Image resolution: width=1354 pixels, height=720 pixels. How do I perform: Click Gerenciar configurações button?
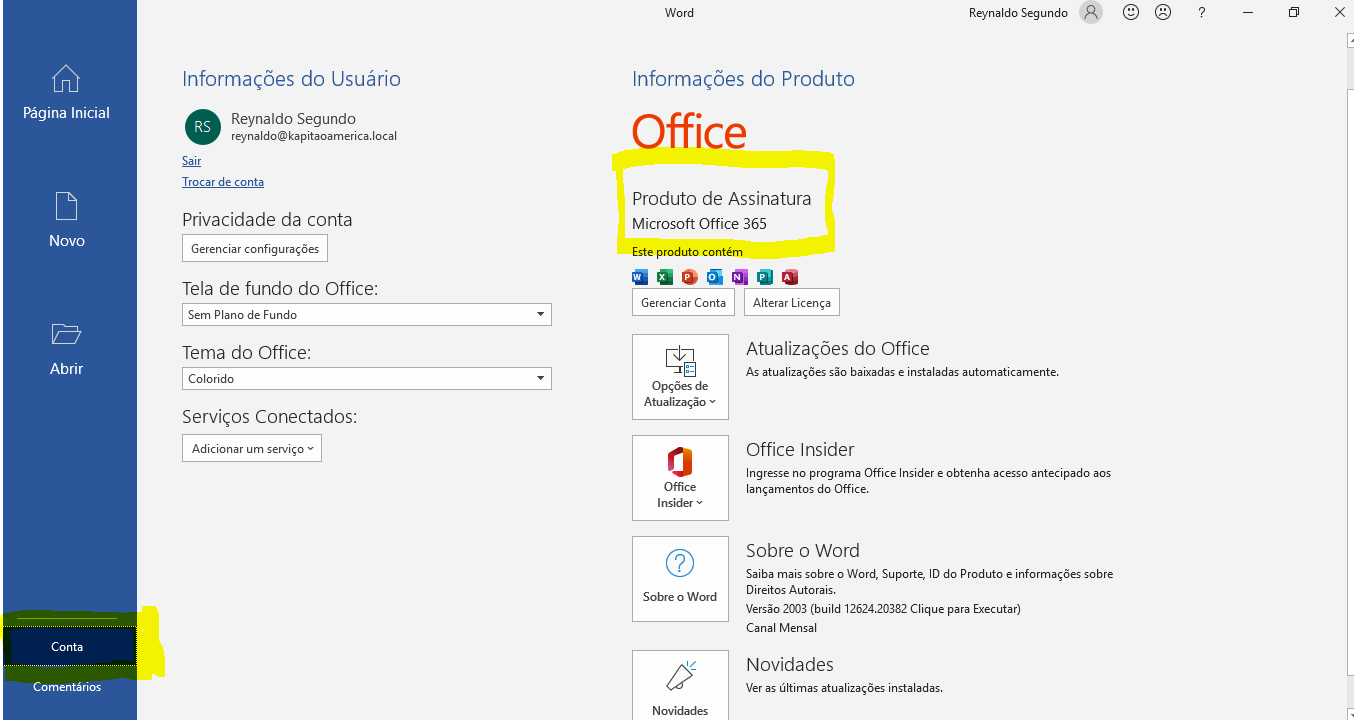(x=255, y=248)
